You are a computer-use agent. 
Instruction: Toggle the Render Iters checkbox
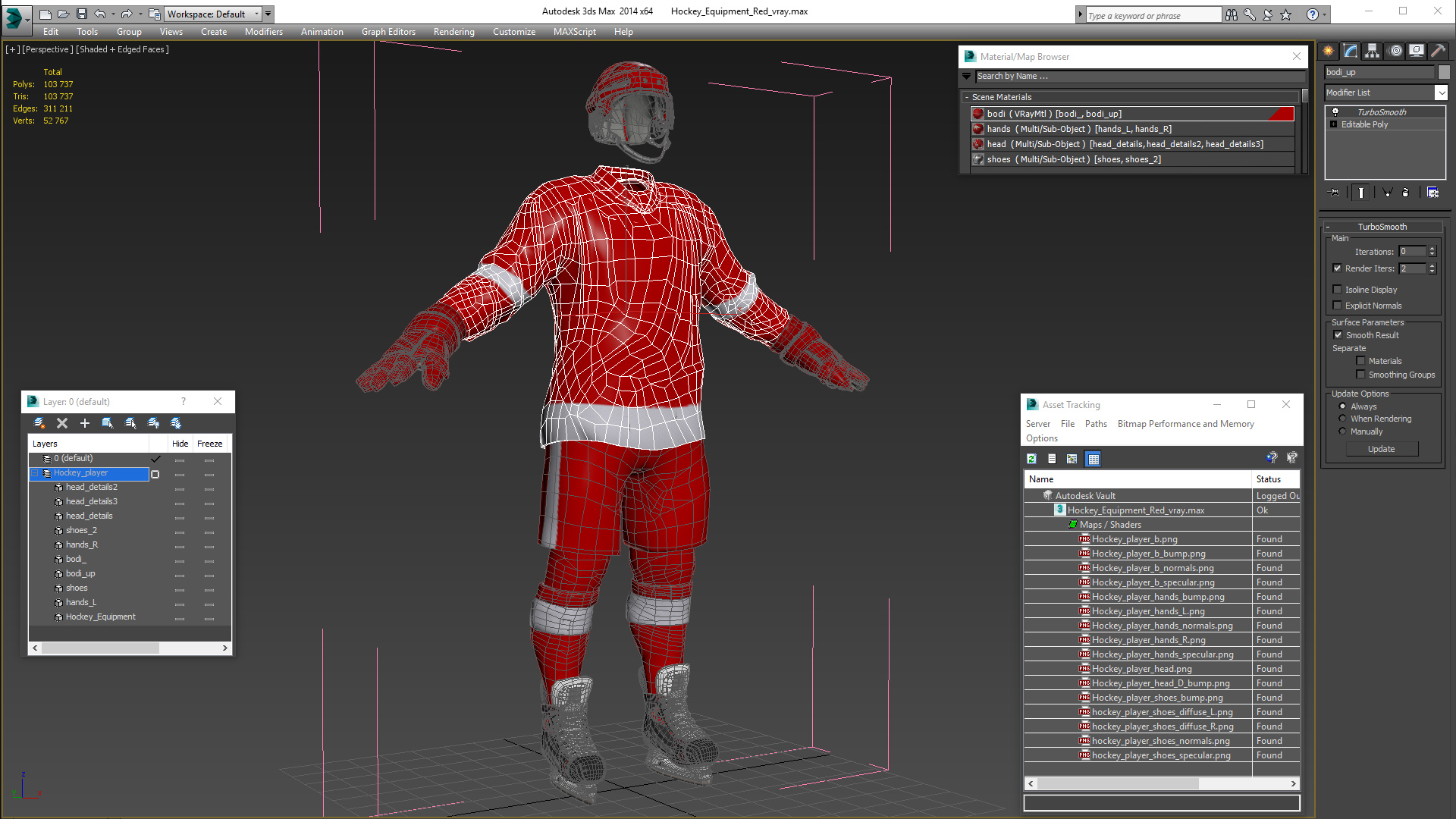pos(1338,268)
